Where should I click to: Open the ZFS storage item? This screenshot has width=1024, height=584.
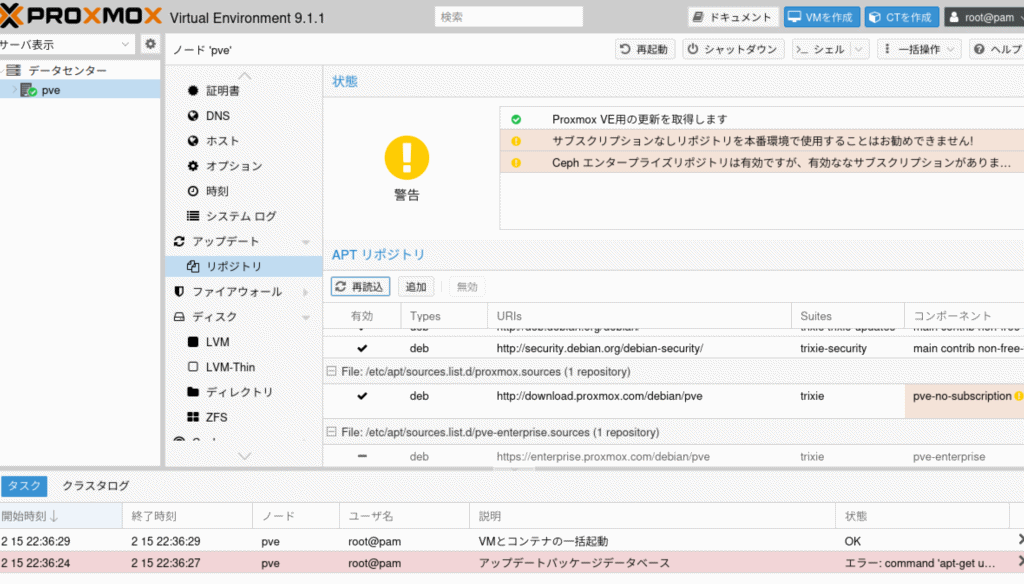(x=216, y=417)
